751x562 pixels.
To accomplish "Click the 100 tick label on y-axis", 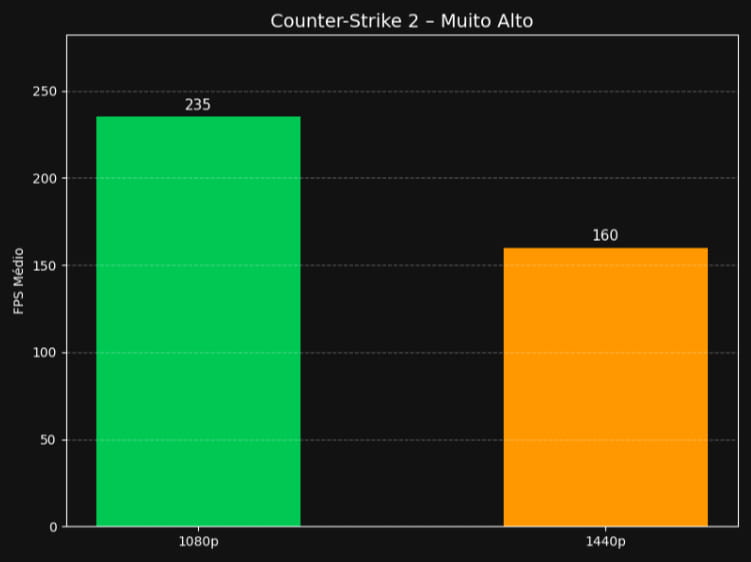I will coord(47,353).
